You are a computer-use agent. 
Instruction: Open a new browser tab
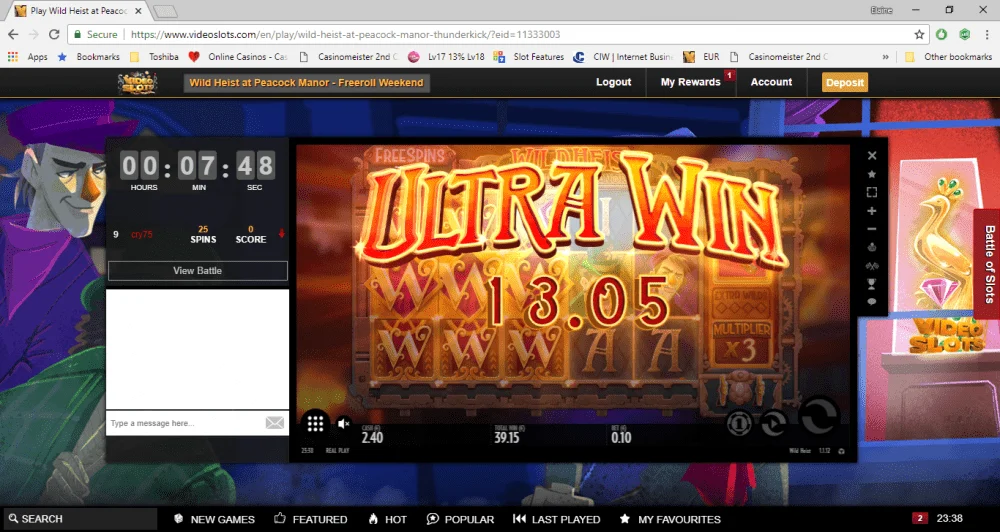(165, 11)
